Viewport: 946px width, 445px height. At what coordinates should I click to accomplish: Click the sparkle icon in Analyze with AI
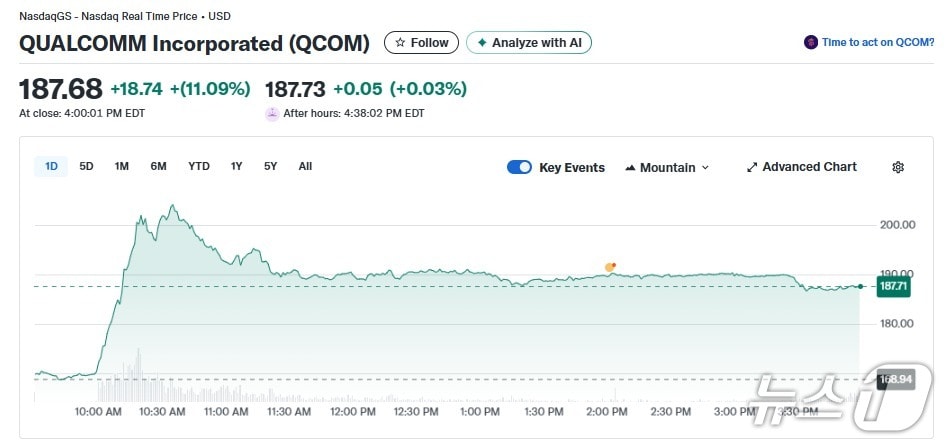(482, 43)
